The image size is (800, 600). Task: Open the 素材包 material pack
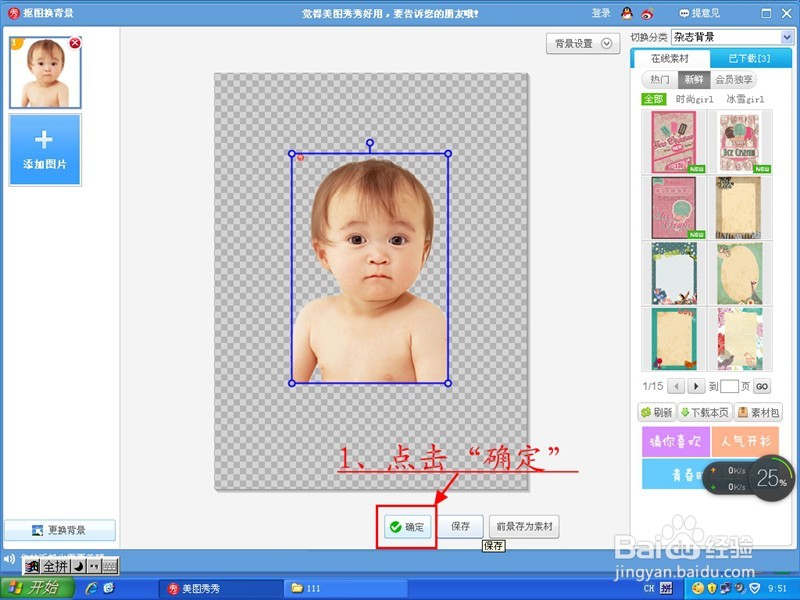pos(742,412)
